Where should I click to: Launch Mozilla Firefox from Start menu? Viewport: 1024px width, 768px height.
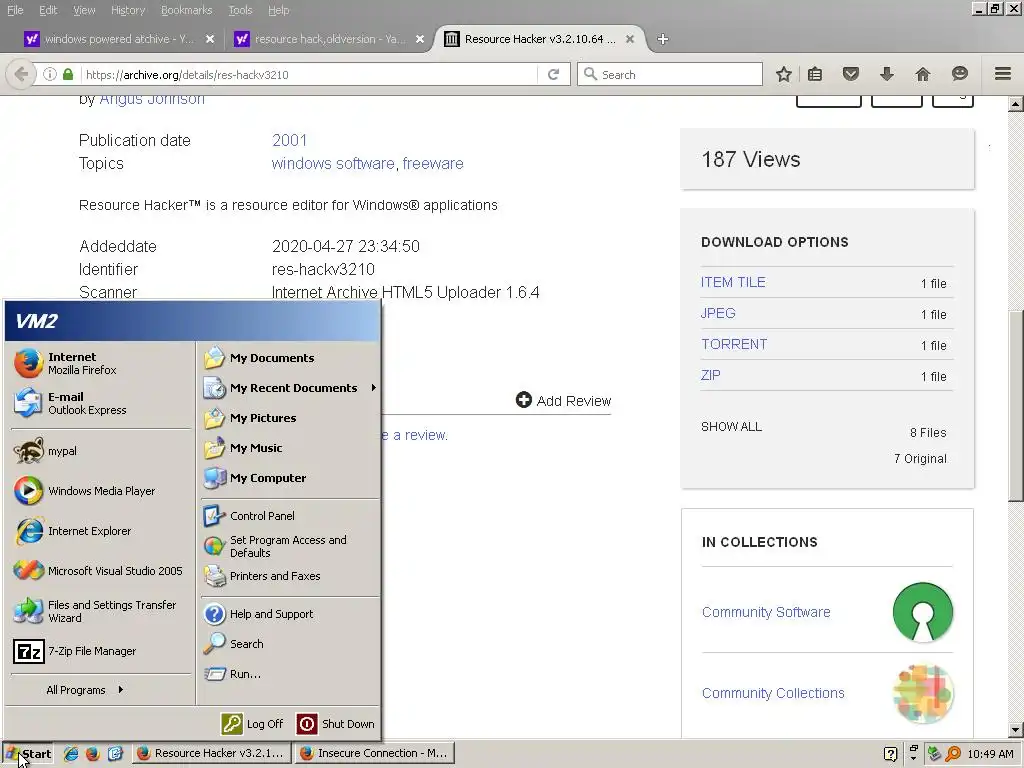(101, 363)
